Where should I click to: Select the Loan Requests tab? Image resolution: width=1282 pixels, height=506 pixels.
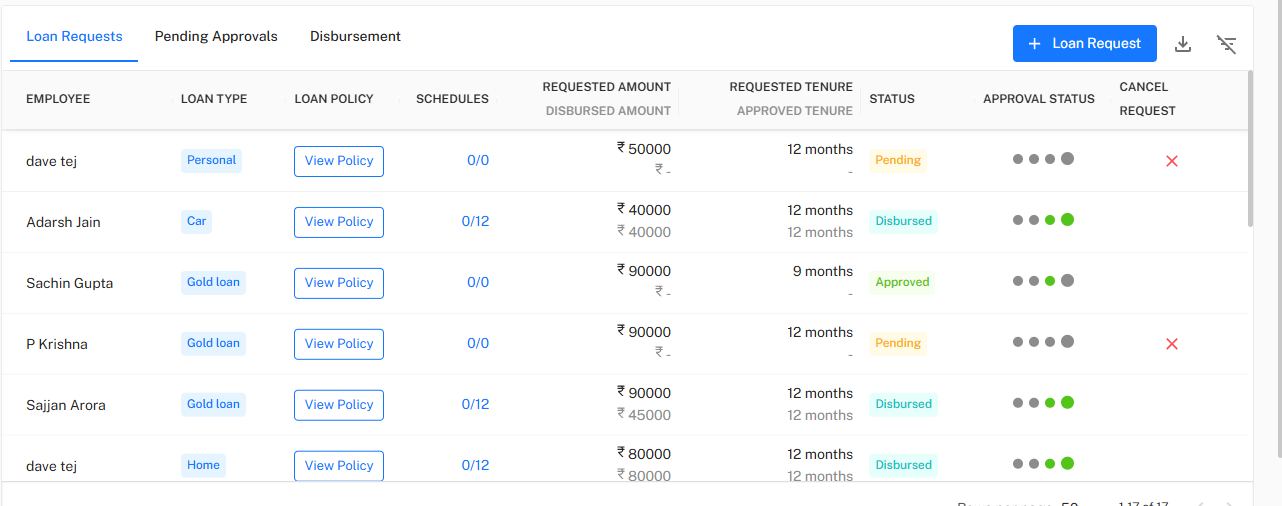point(74,37)
